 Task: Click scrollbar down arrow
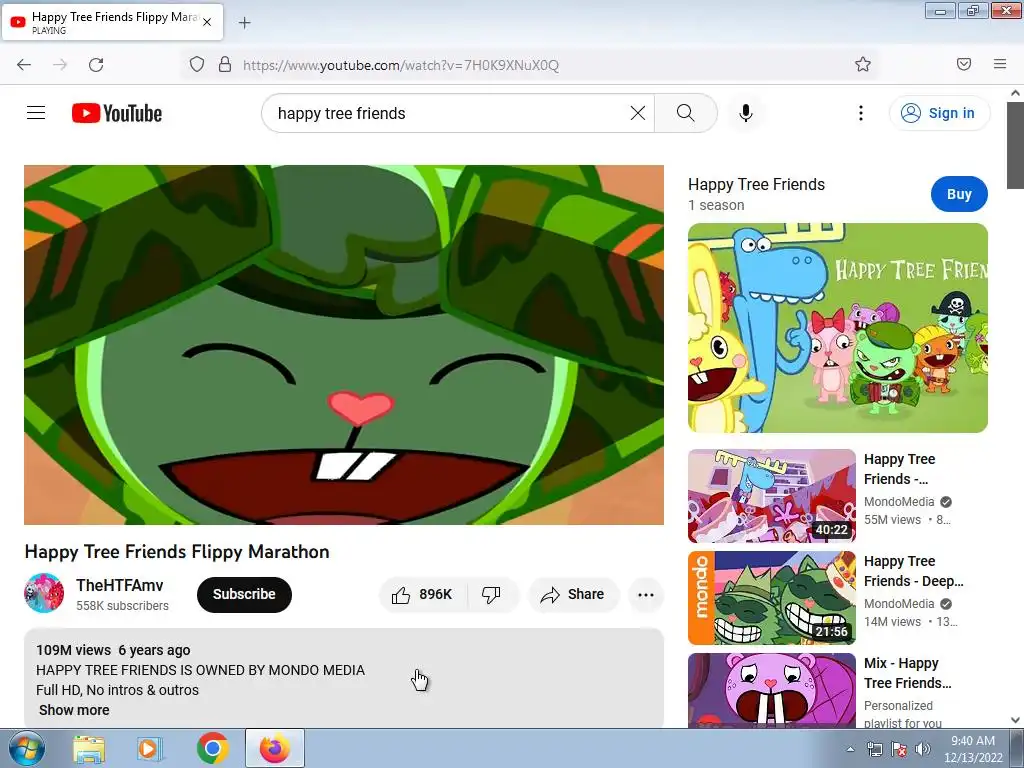1016,720
